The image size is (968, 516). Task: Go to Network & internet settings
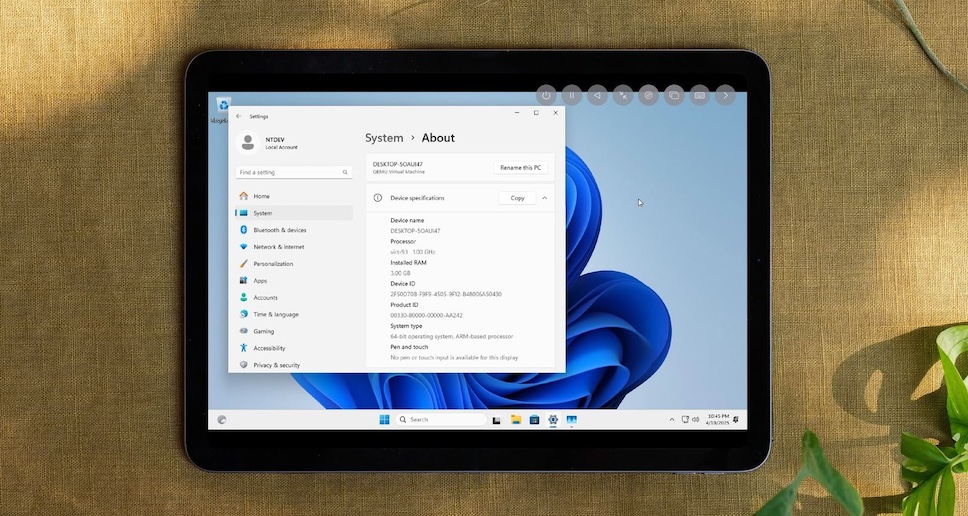[279, 247]
